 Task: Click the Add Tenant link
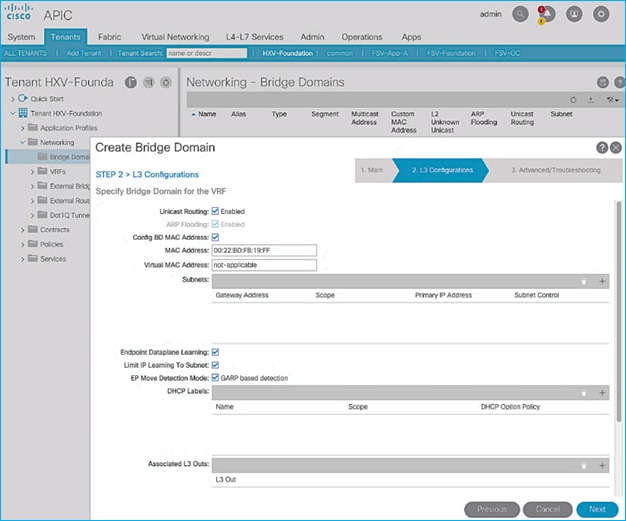click(84, 53)
